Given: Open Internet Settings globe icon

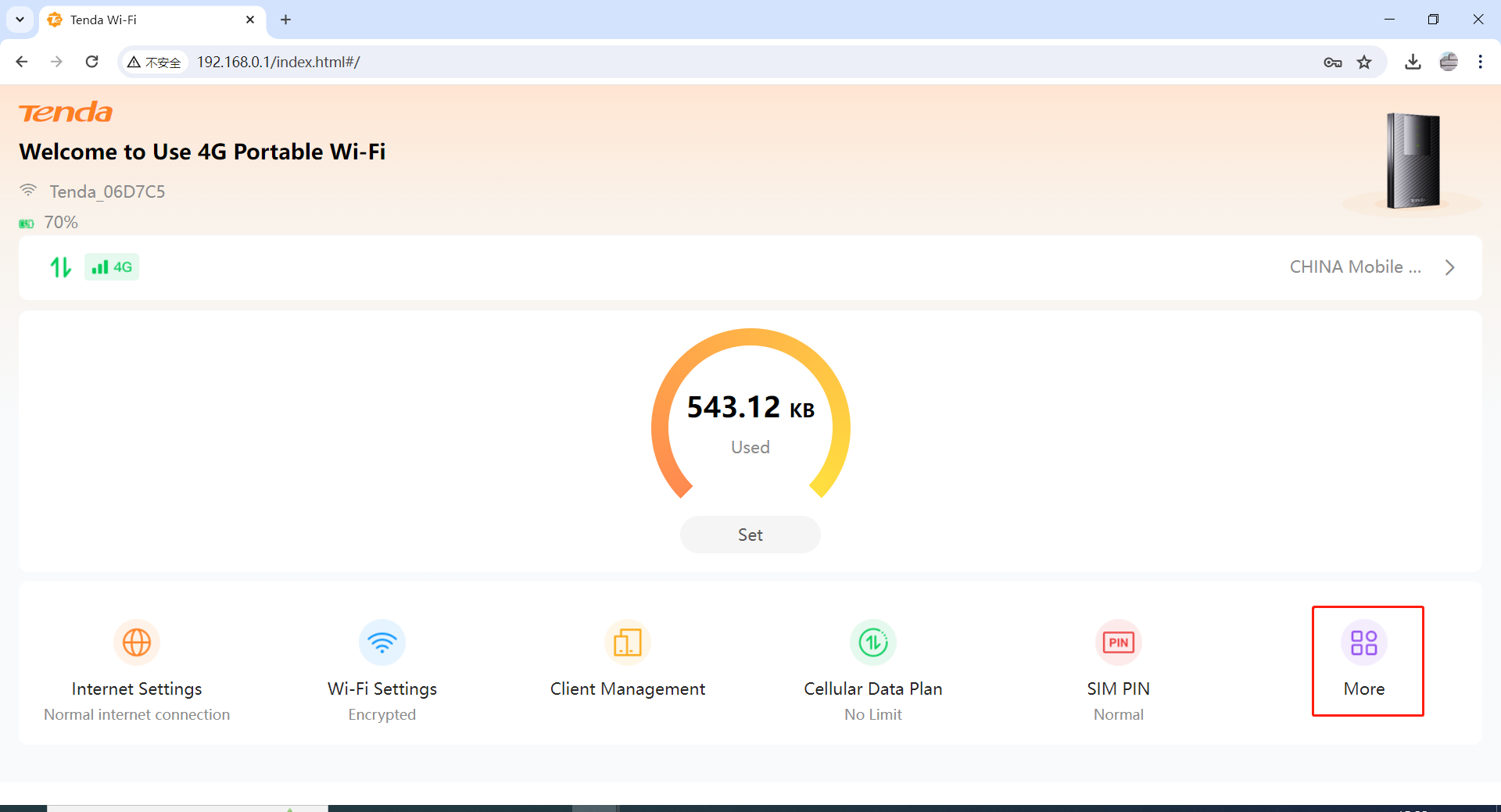Looking at the screenshot, I should click(x=137, y=642).
